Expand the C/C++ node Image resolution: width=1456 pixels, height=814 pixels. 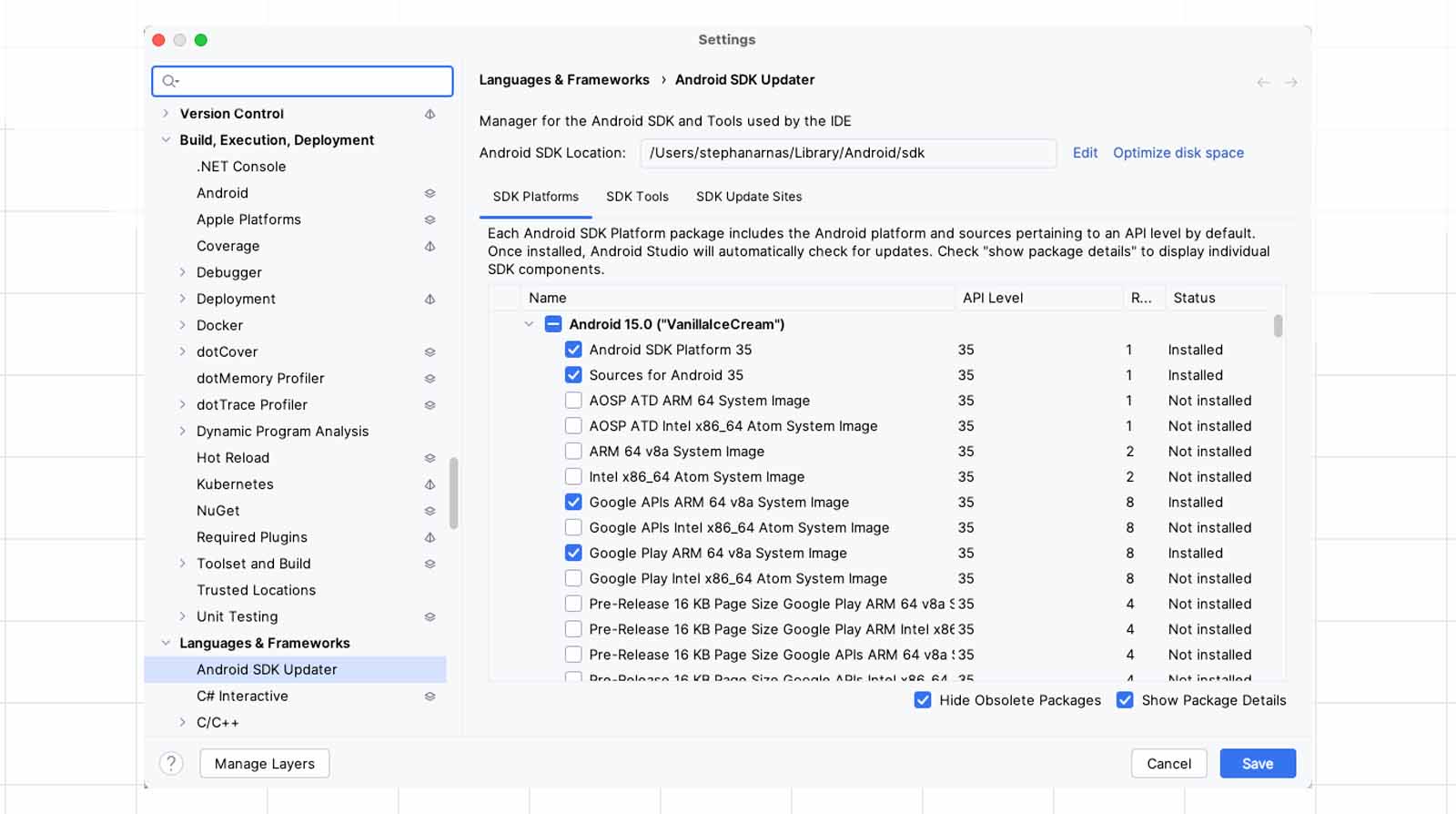182,722
